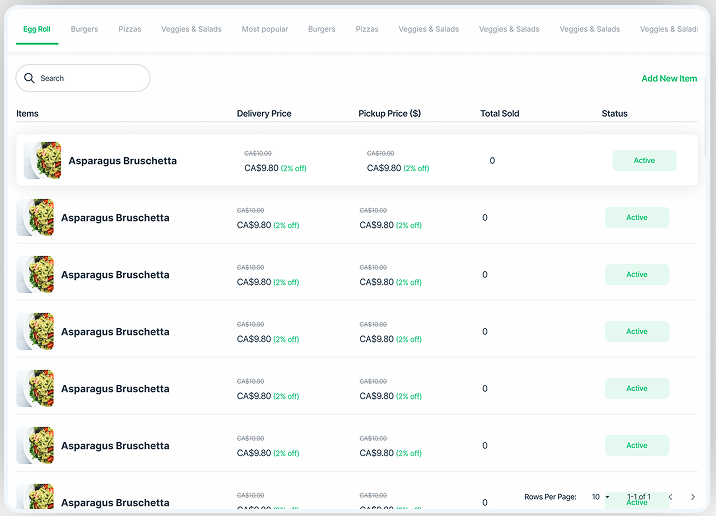Select third row's Asparagus Bruschetta image
The width and height of the screenshot is (716, 516).
point(36,274)
